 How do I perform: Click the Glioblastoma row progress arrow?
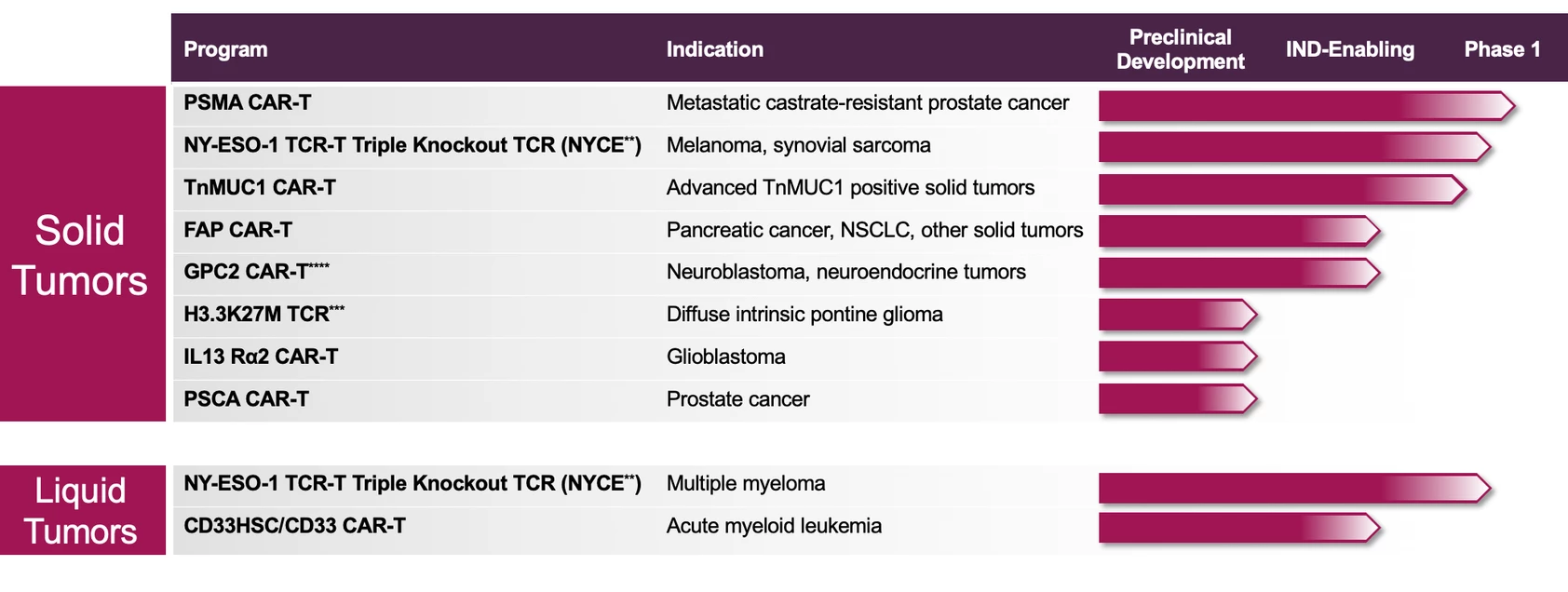point(1177,357)
